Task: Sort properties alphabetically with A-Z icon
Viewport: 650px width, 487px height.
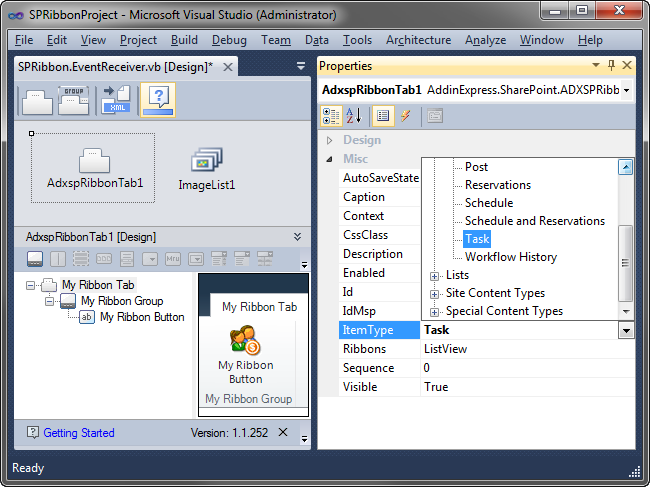Action: click(x=354, y=116)
